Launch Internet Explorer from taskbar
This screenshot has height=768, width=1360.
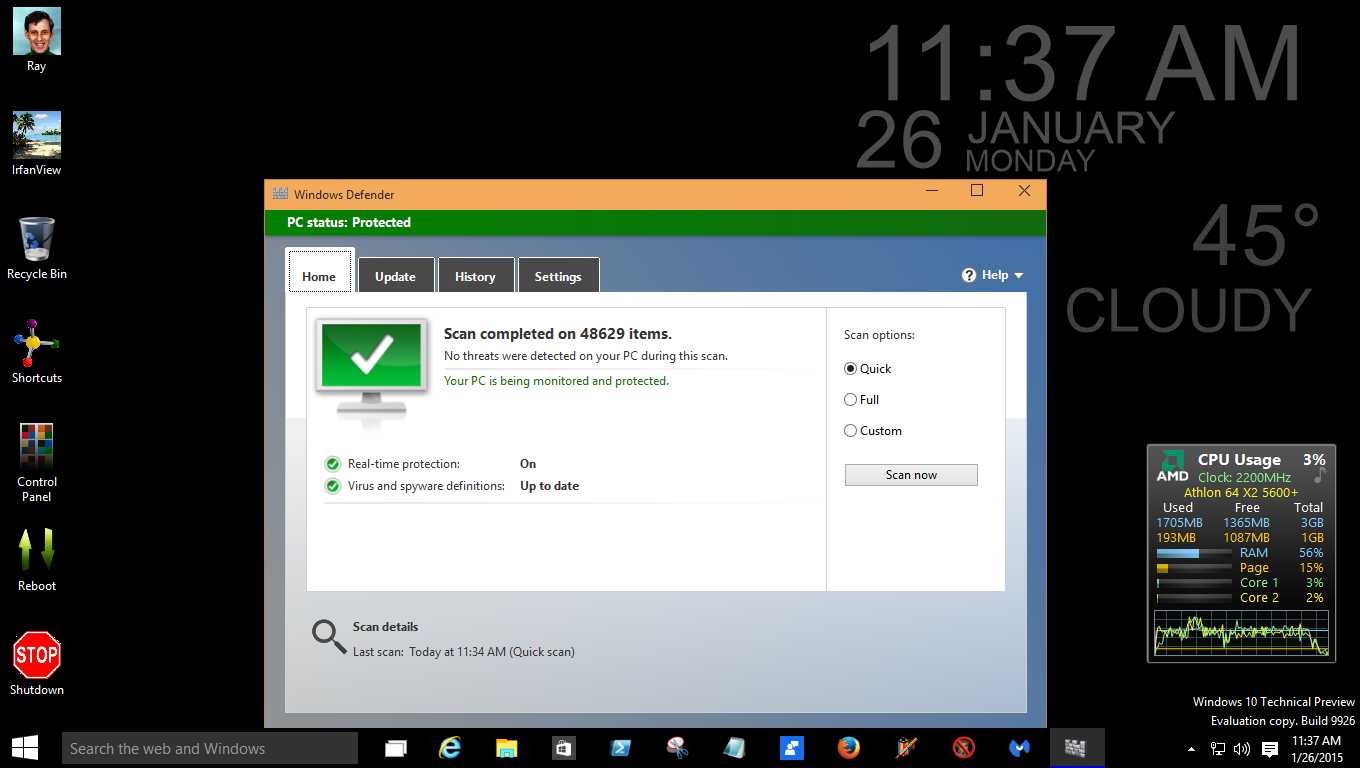point(451,748)
